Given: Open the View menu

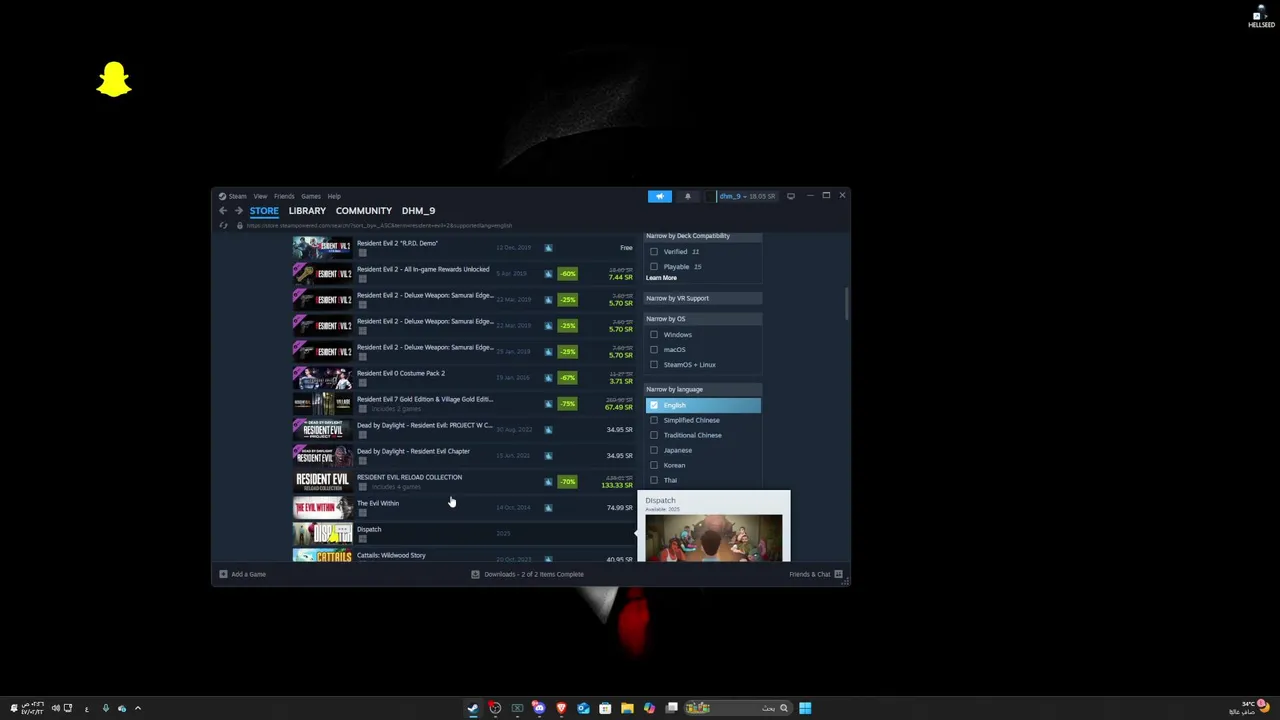Looking at the screenshot, I should click(260, 196).
